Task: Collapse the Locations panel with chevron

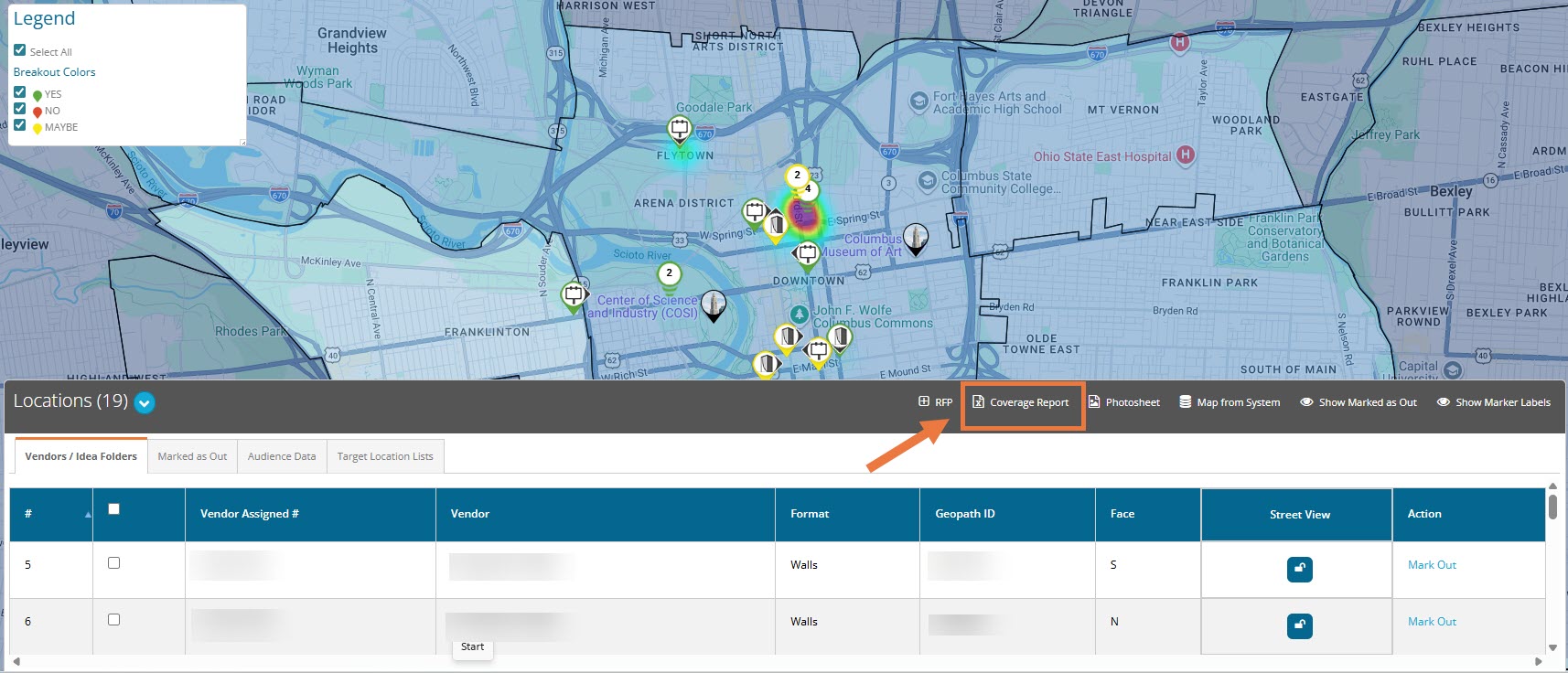Action: (145, 402)
